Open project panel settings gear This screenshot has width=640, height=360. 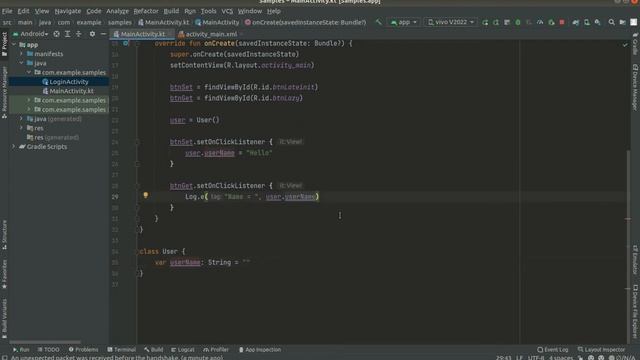click(92, 34)
